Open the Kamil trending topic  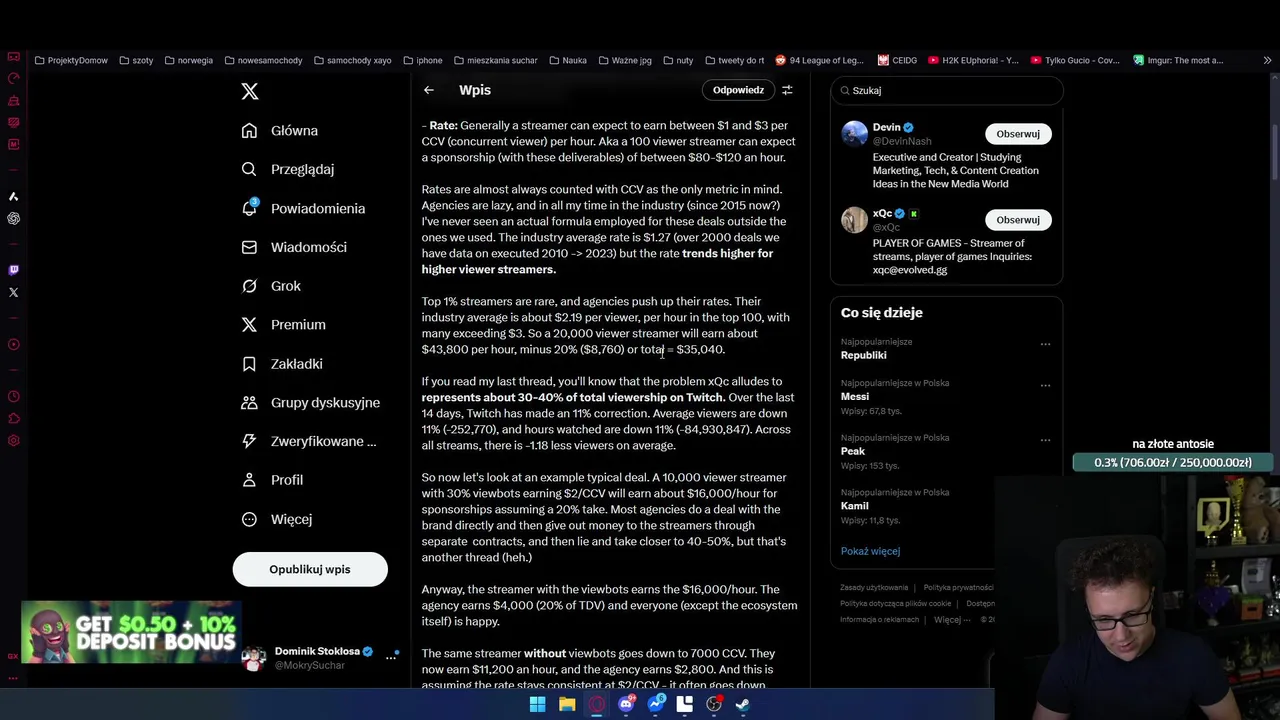tap(854, 506)
